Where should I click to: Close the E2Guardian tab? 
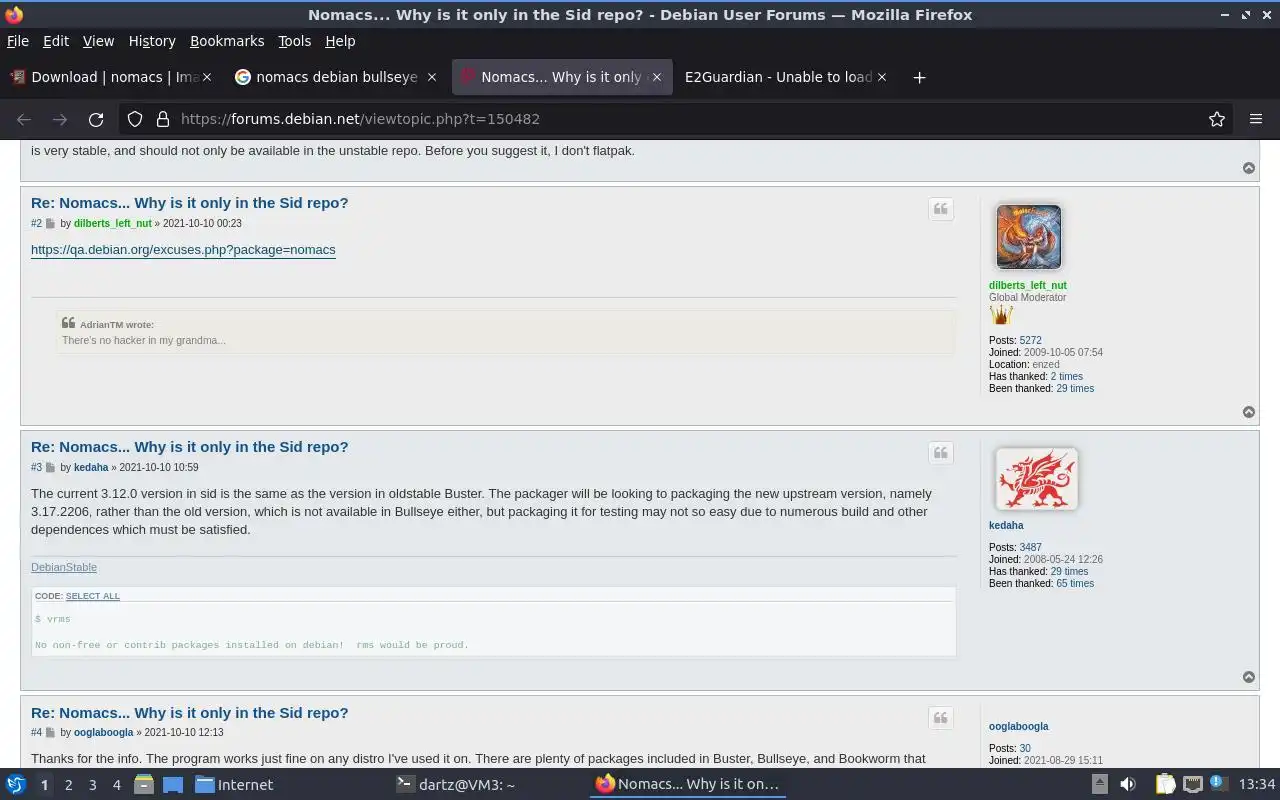click(x=882, y=77)
